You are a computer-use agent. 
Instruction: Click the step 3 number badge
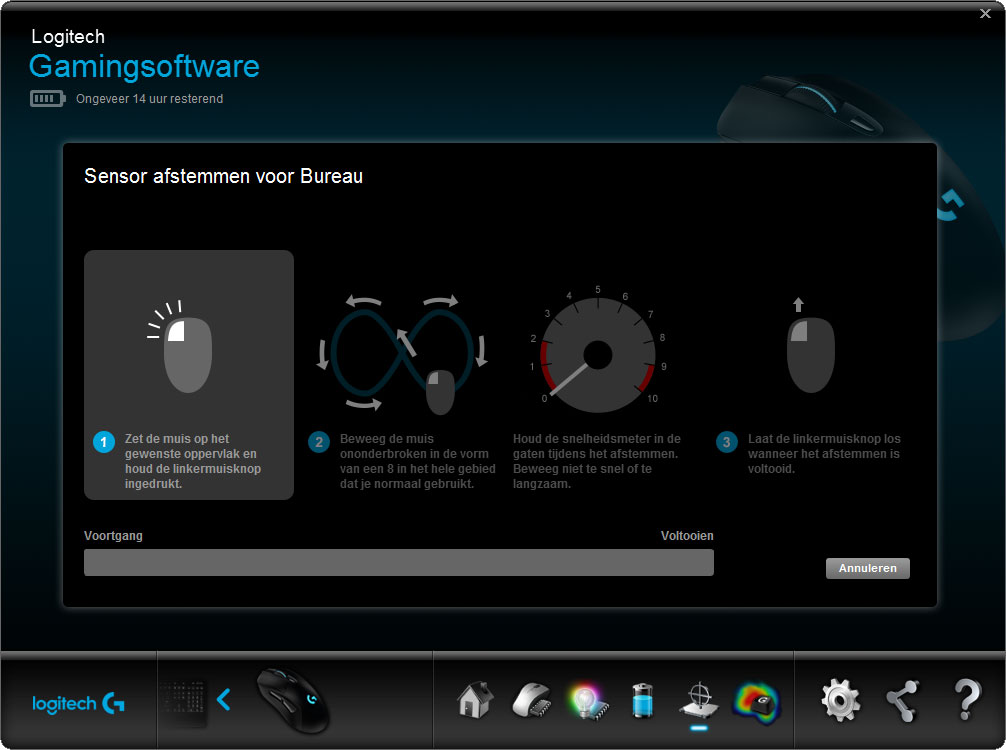coord(726,442)
